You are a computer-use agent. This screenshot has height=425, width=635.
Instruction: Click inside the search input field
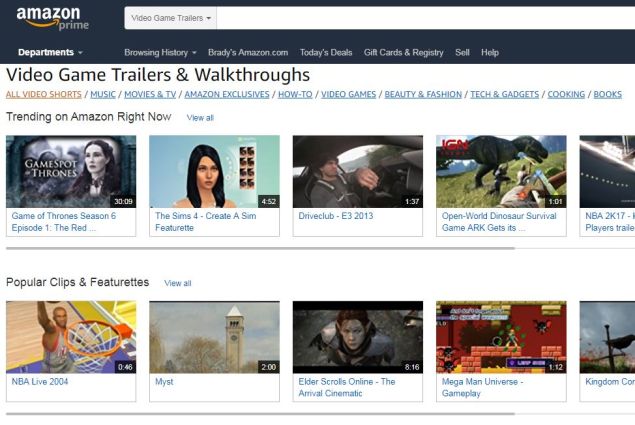(x=426, y=18)
